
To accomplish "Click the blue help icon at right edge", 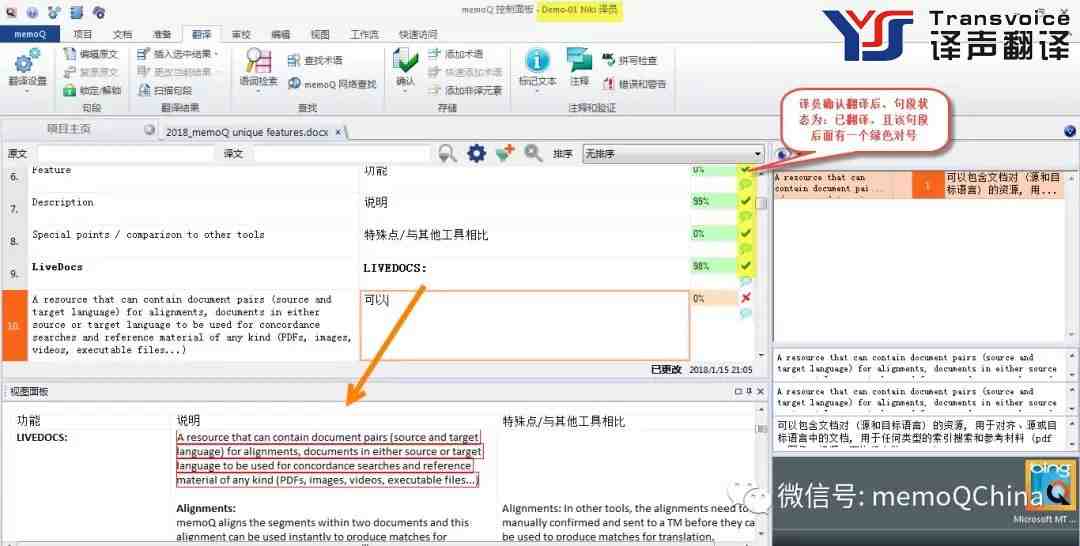I will [x=1070, y=131].
